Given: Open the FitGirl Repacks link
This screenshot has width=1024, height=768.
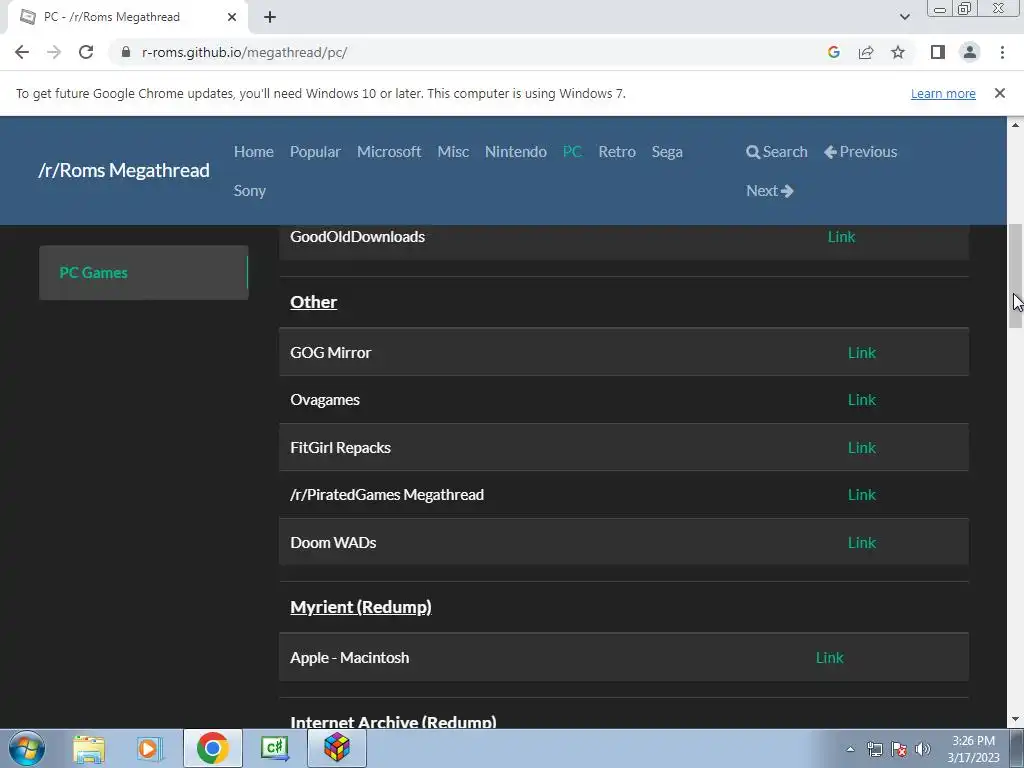Looking at the screenshot, I should click(861, 447).
